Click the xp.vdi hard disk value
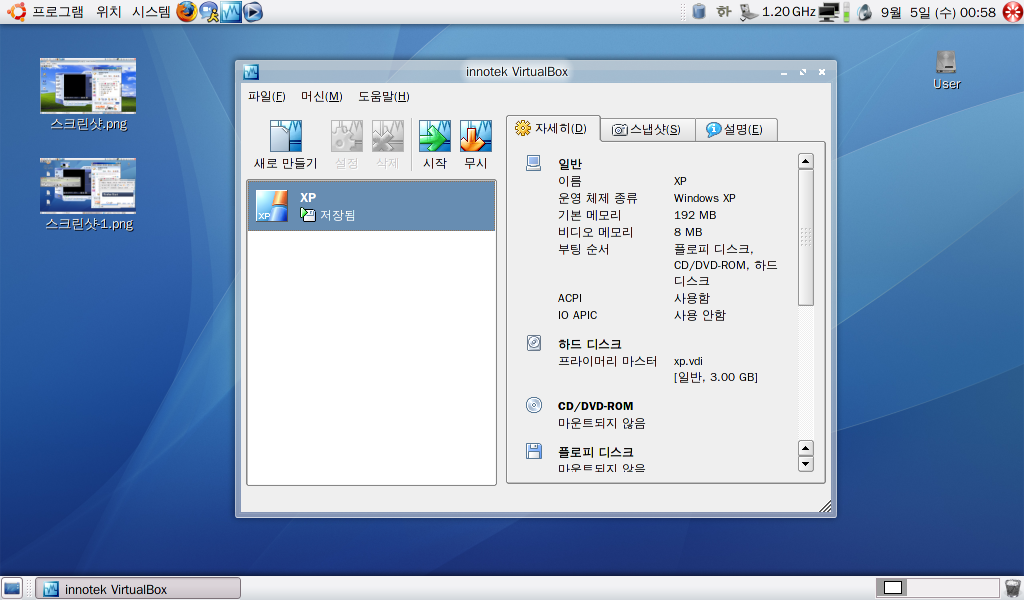The height and width of the screenshot is (600, 1024). 688,361
